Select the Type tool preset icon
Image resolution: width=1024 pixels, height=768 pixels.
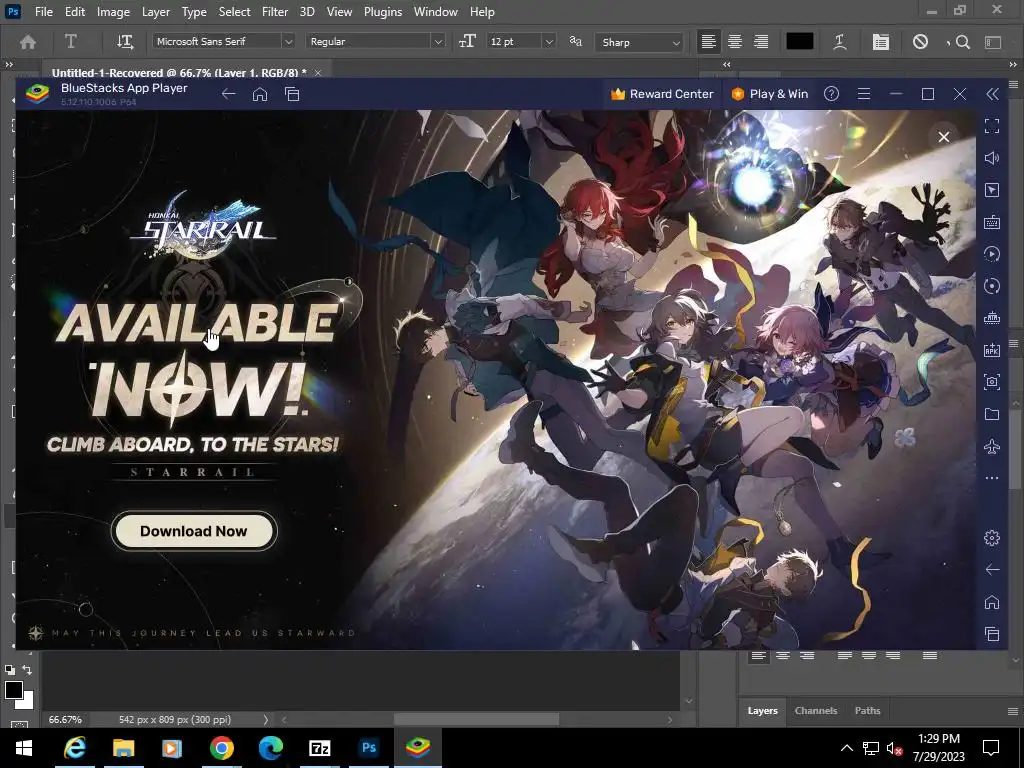pyautogui.click(x=71, y=42)
